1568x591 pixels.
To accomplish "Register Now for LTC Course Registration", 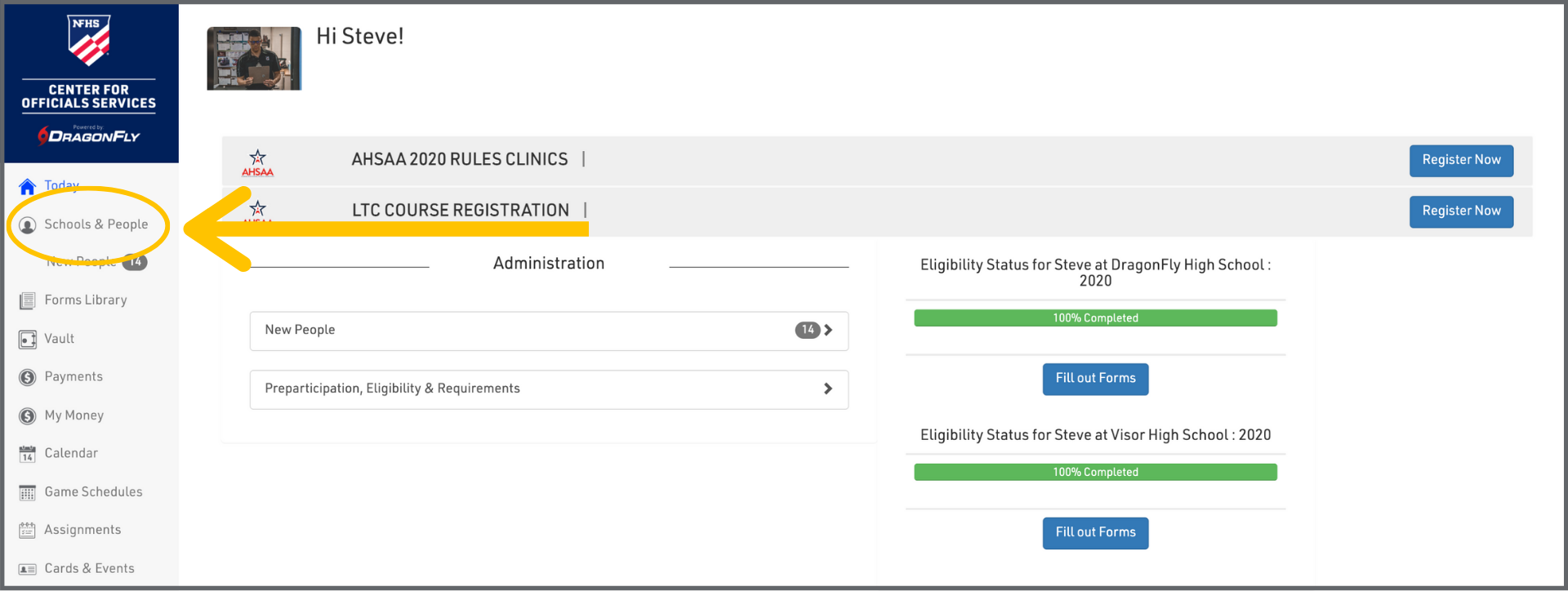I will [1461, 211].
